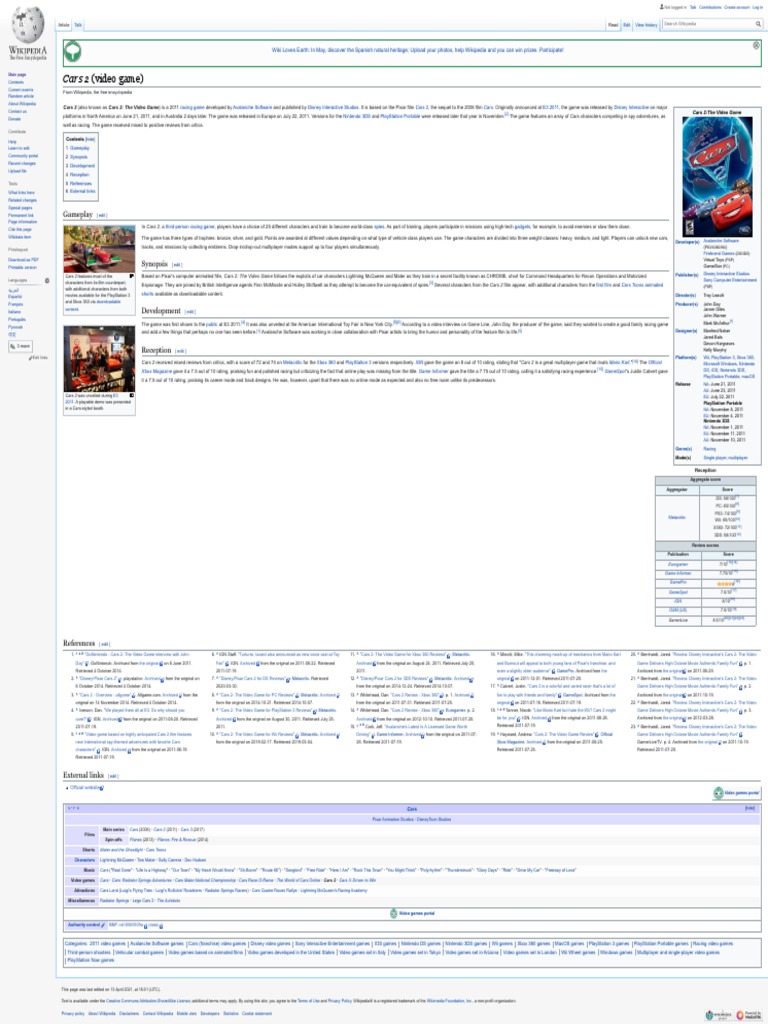Click the search magnifier icon

tap(758, 24)
